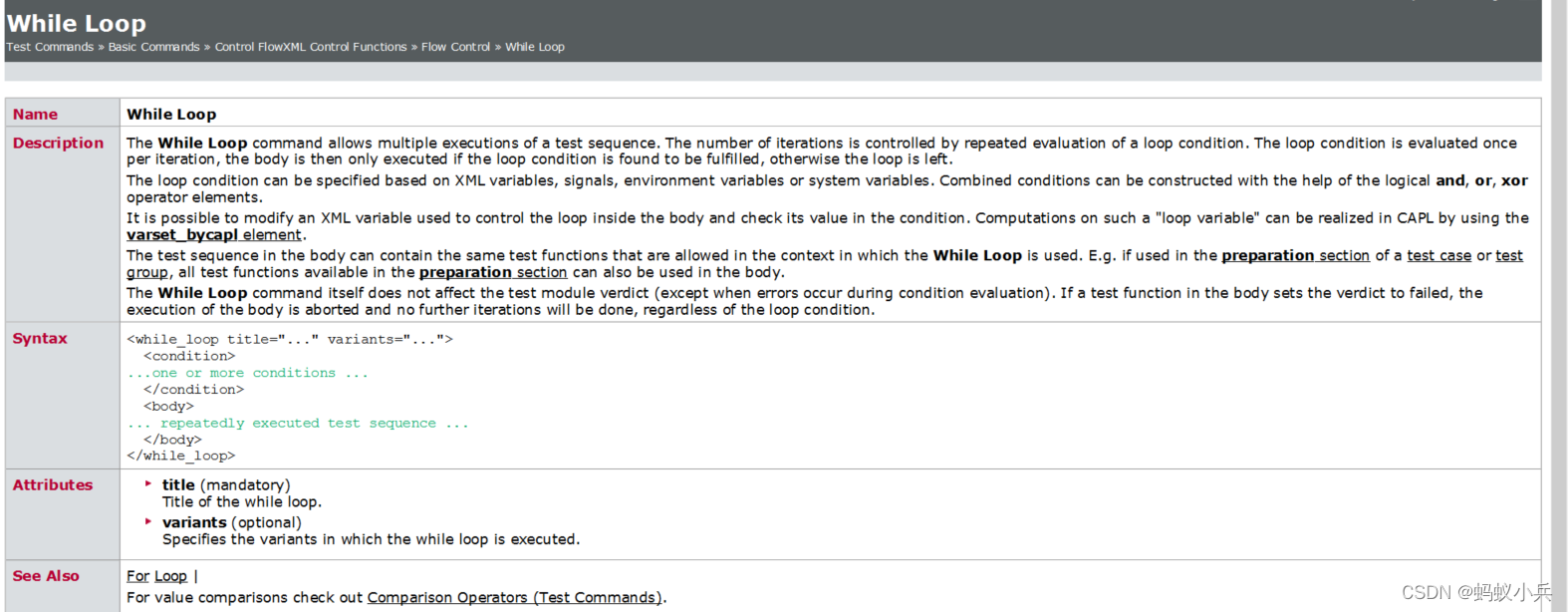The height and width of the screenshot is (612, 1568).
Task: Open Flow Control breadcrumb link
Action: 455,47
